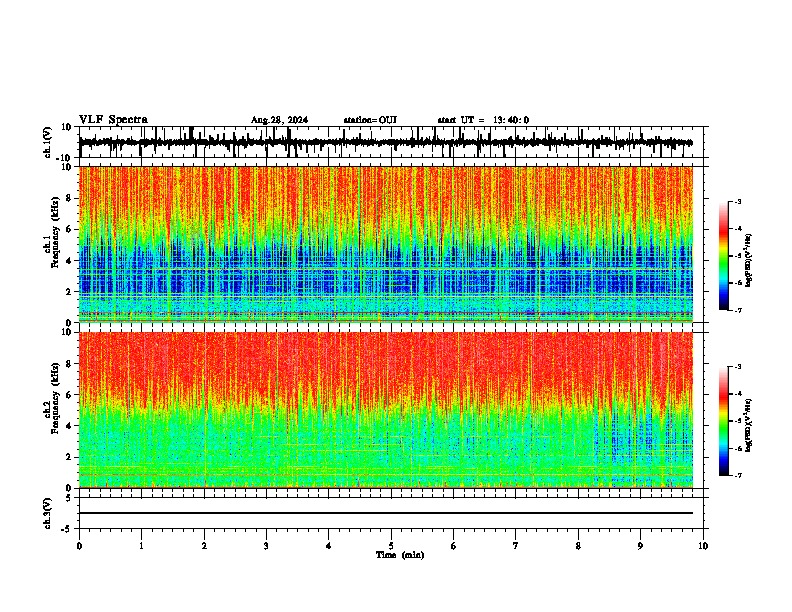The width and height of the screenshot is (792, 612).
Task: Click time axis tick label '9'
Action: pyautogui.click(x=640, y=546)
